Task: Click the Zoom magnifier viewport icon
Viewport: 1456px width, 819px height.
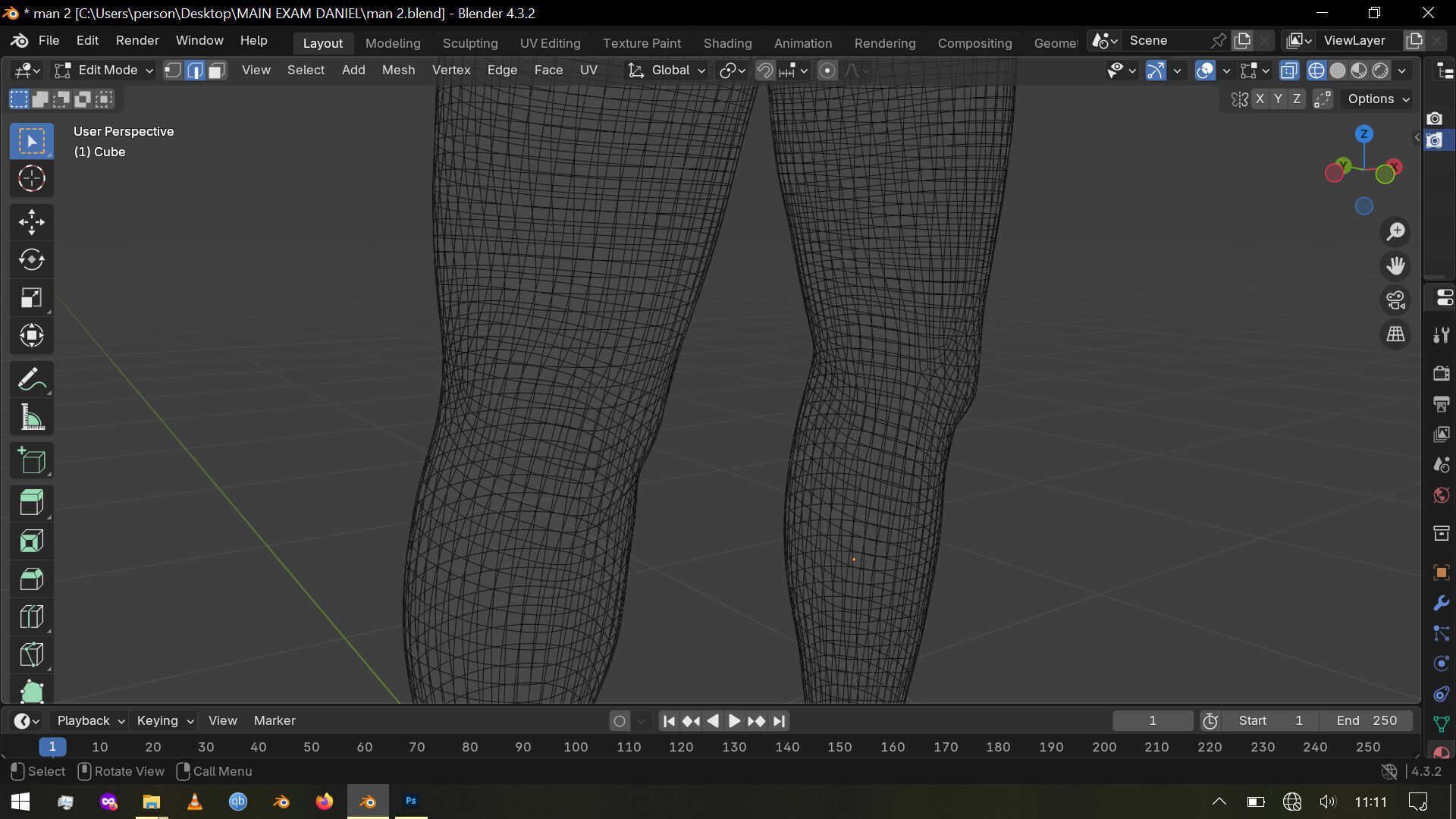Action: coord(1395,231)
